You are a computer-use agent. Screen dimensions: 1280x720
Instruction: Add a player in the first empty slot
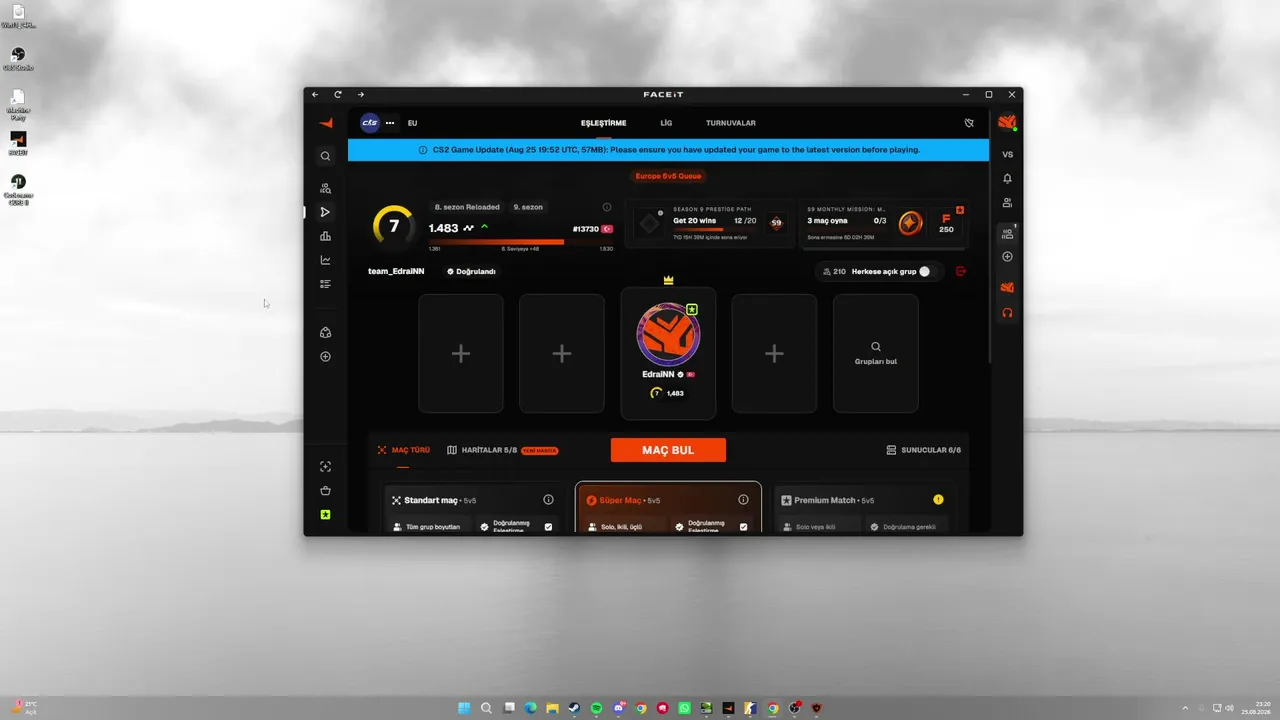461,353
